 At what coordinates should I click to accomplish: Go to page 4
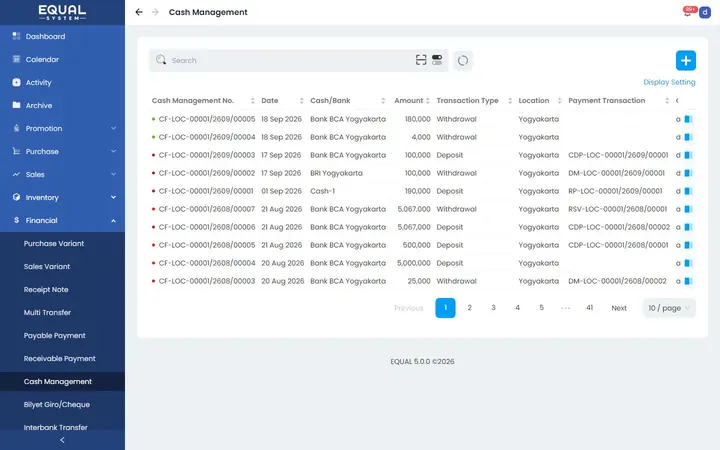pos(518,308)
